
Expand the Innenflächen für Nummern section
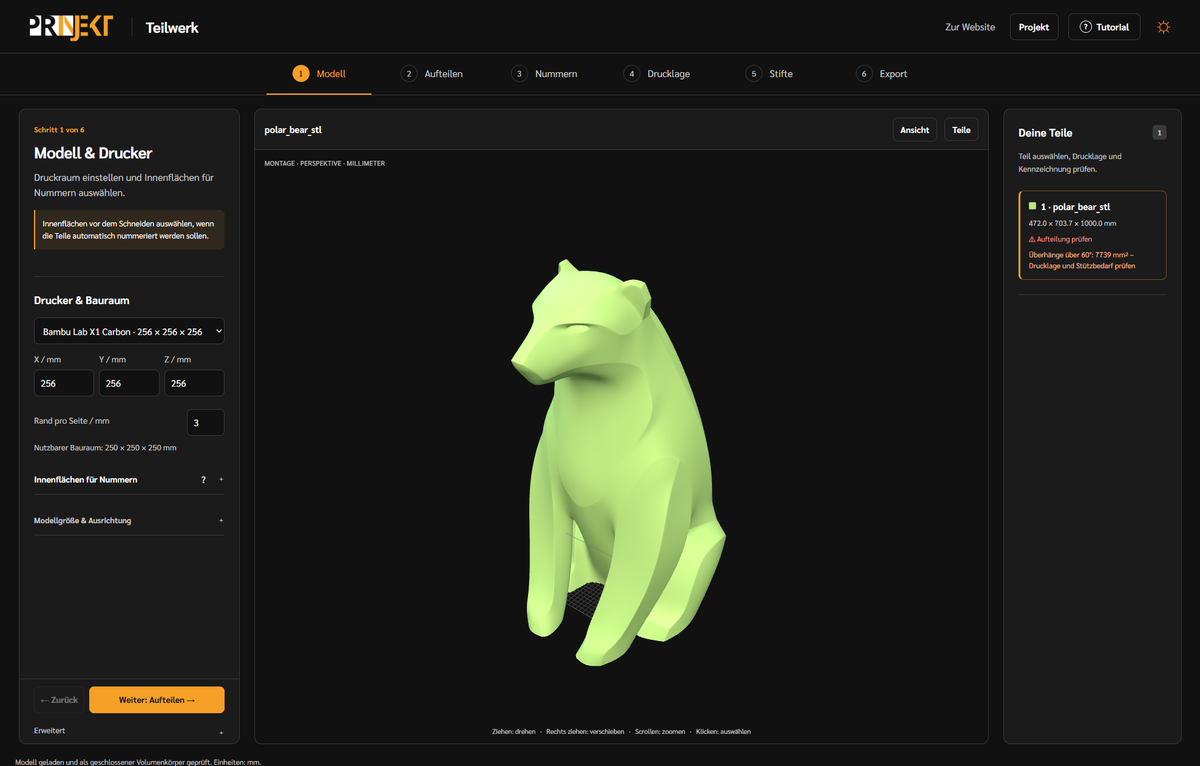coord(129,480)
